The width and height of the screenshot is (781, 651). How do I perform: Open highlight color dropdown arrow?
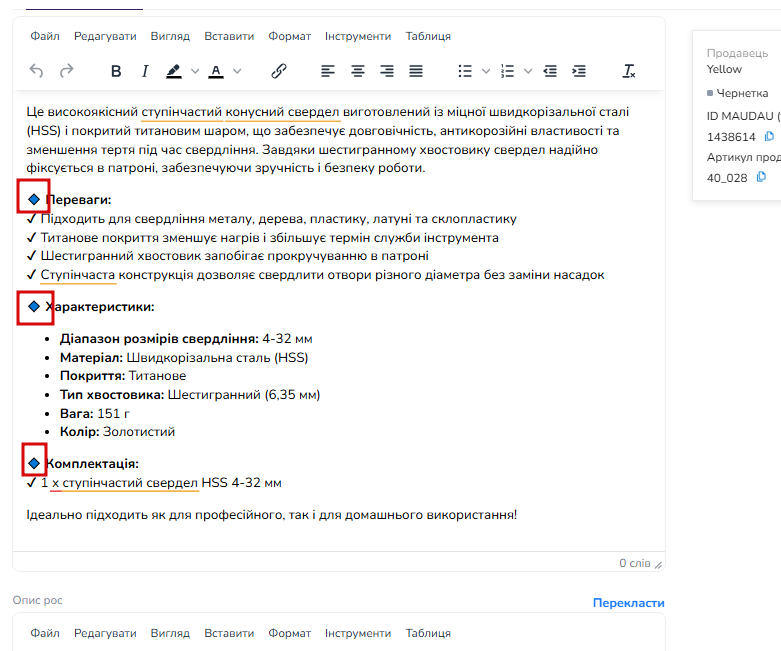pos(195,71)
